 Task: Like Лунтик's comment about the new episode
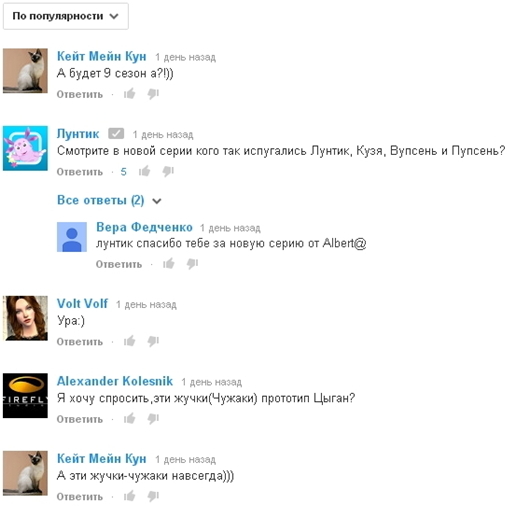click(x=144, y=171)
